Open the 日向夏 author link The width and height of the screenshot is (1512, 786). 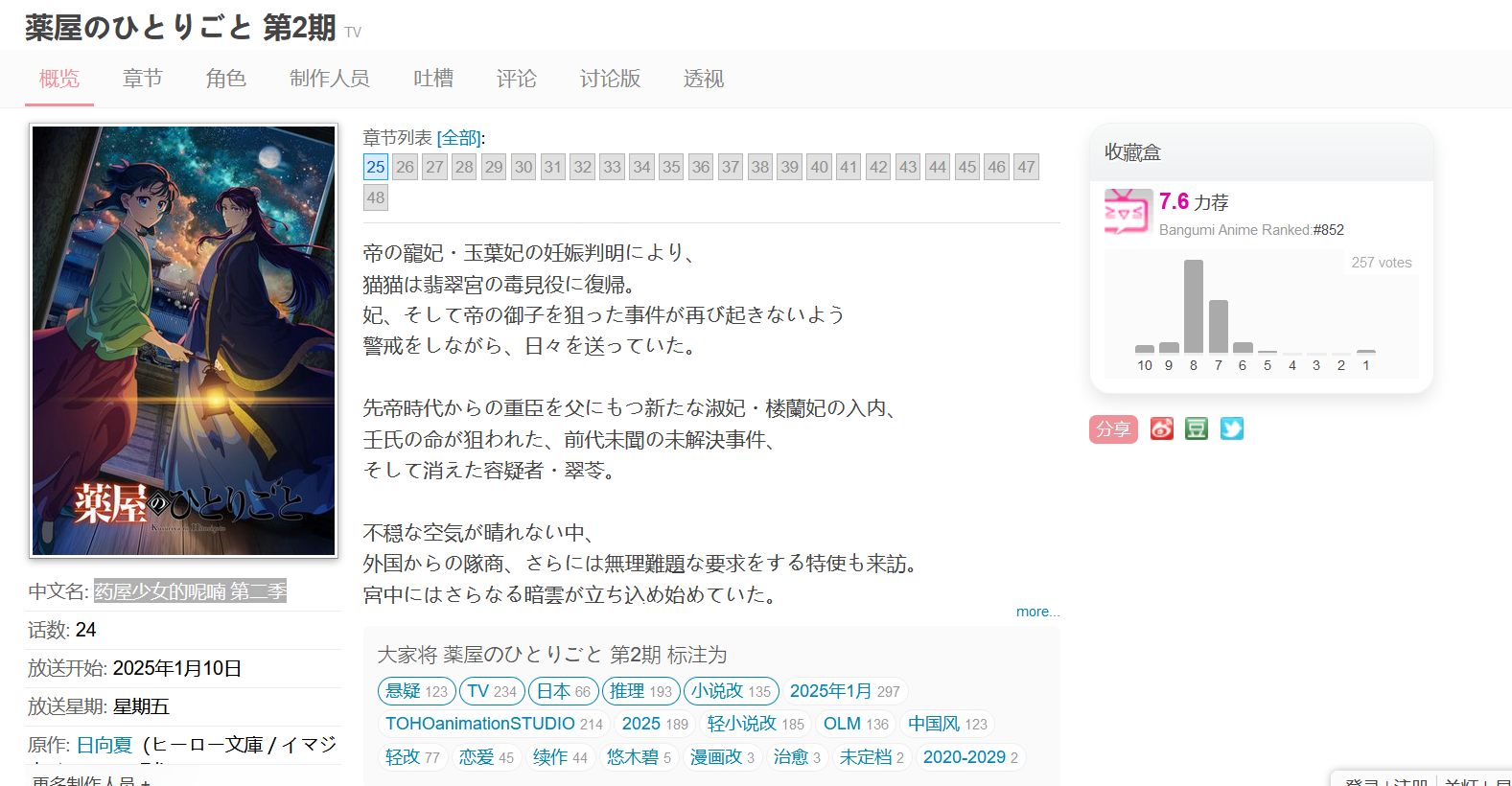[x=104, y=745]
